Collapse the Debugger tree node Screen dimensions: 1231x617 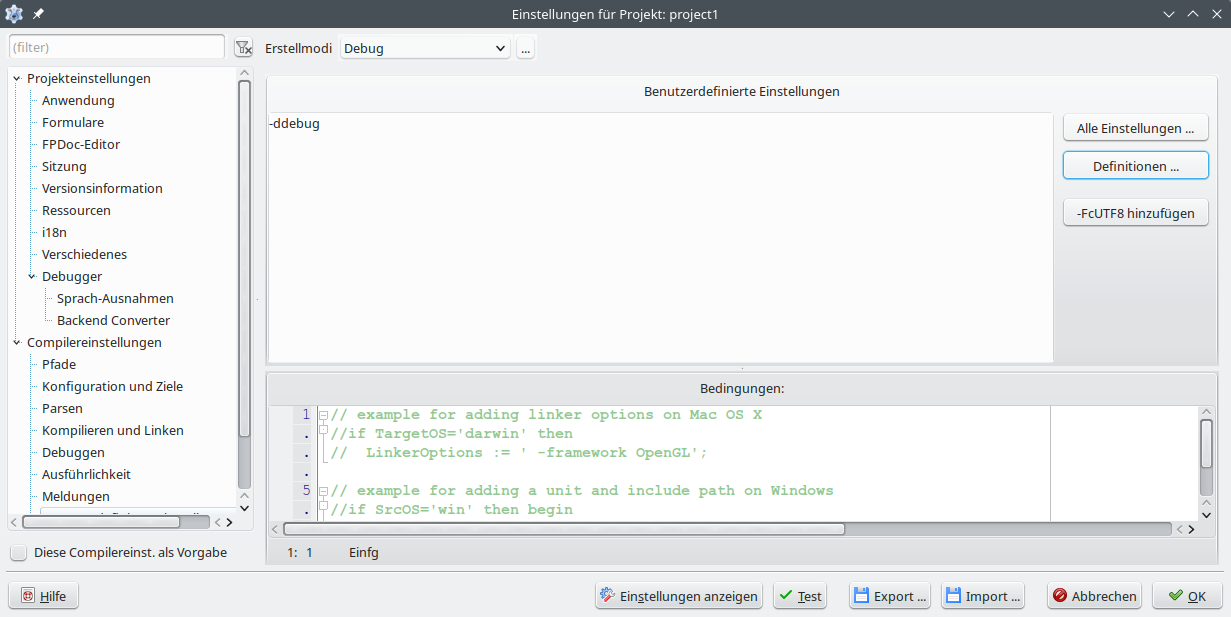(x=32, y=276)
